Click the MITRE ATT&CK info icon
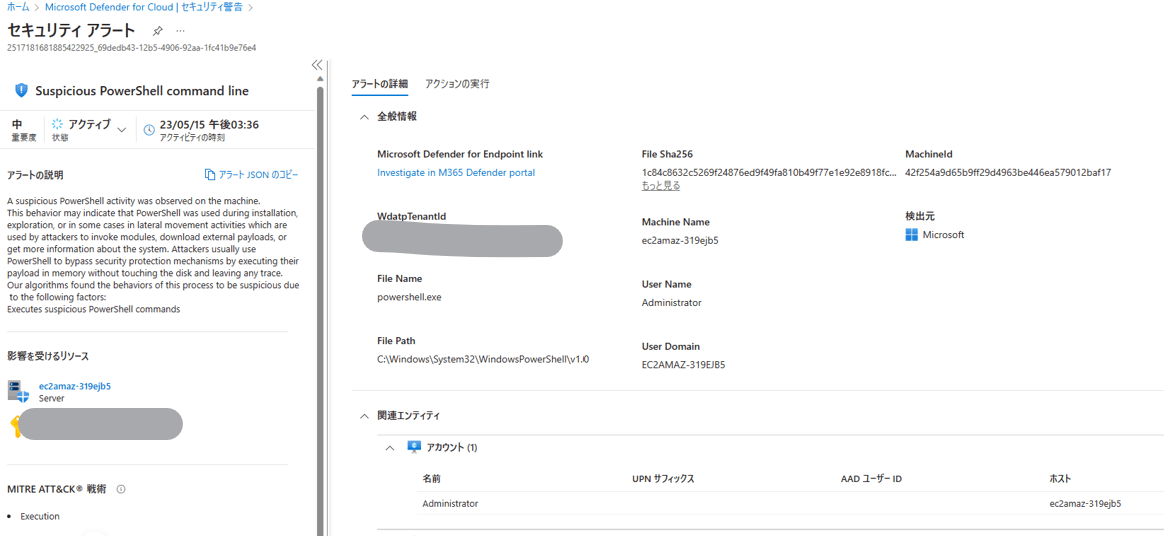This screenshot has width=1164, height=536. click(120, 489)
